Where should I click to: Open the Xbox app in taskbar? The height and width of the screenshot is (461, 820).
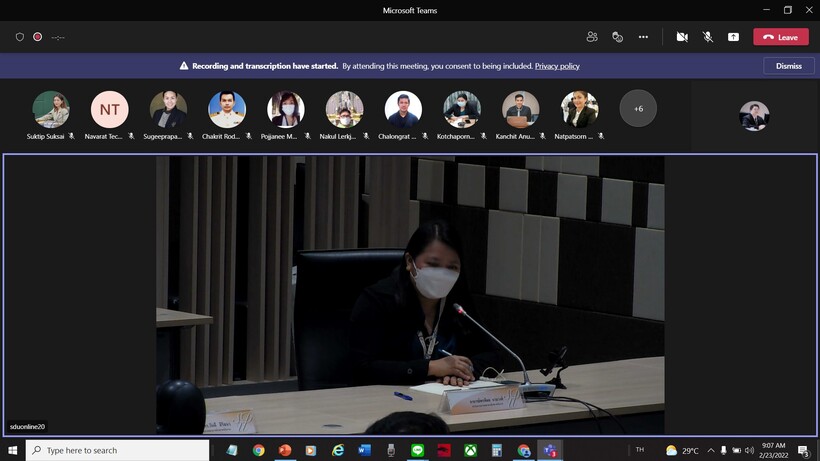point(470,451)
